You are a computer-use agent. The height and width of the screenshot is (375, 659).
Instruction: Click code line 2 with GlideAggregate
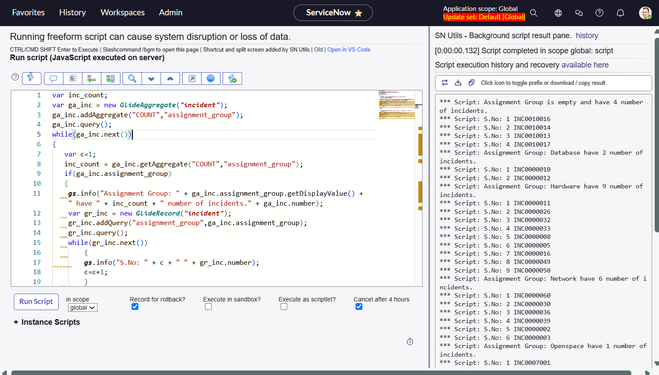point(140,105)
